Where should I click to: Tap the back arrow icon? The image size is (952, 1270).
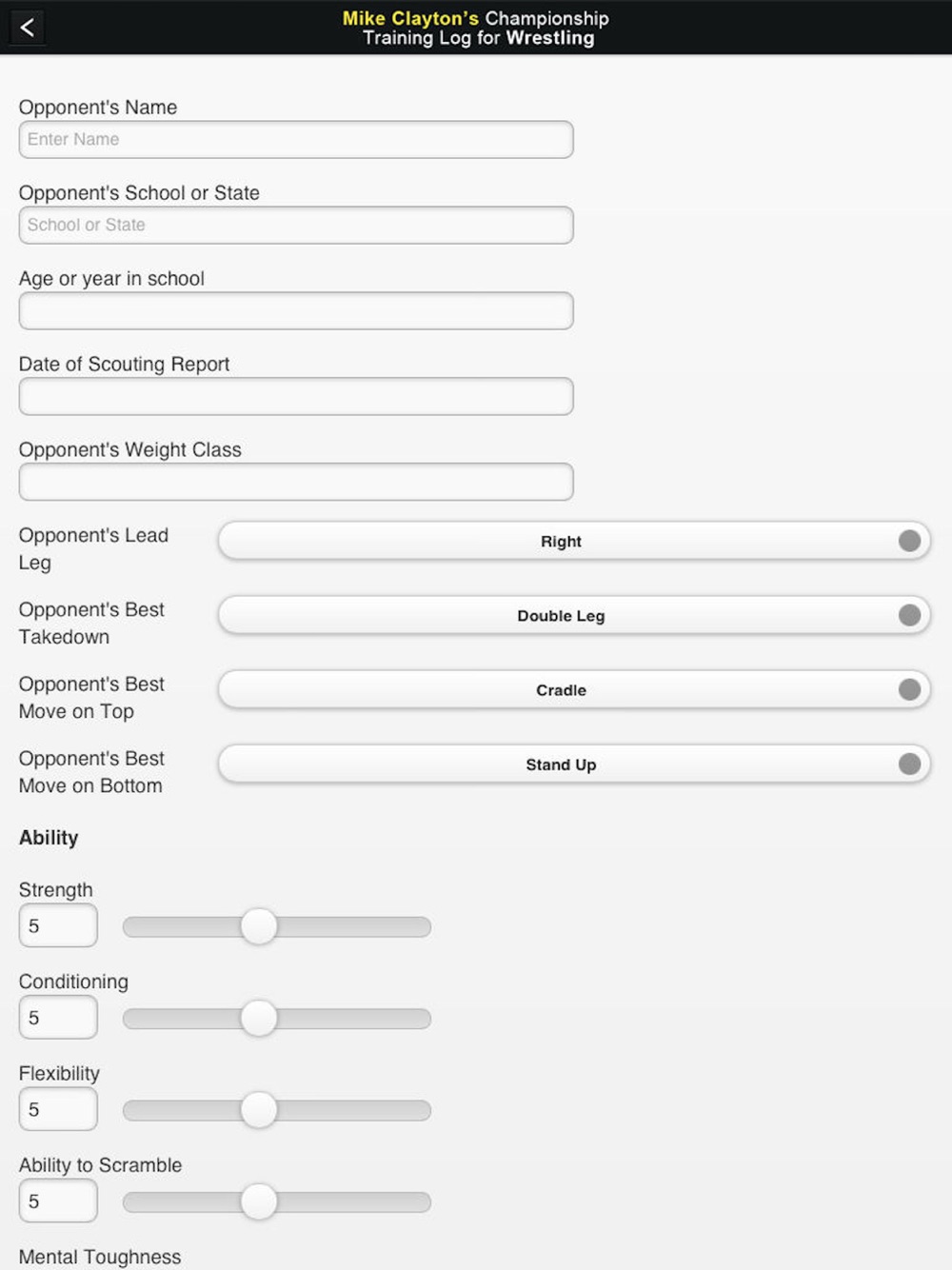pos(28,27)
